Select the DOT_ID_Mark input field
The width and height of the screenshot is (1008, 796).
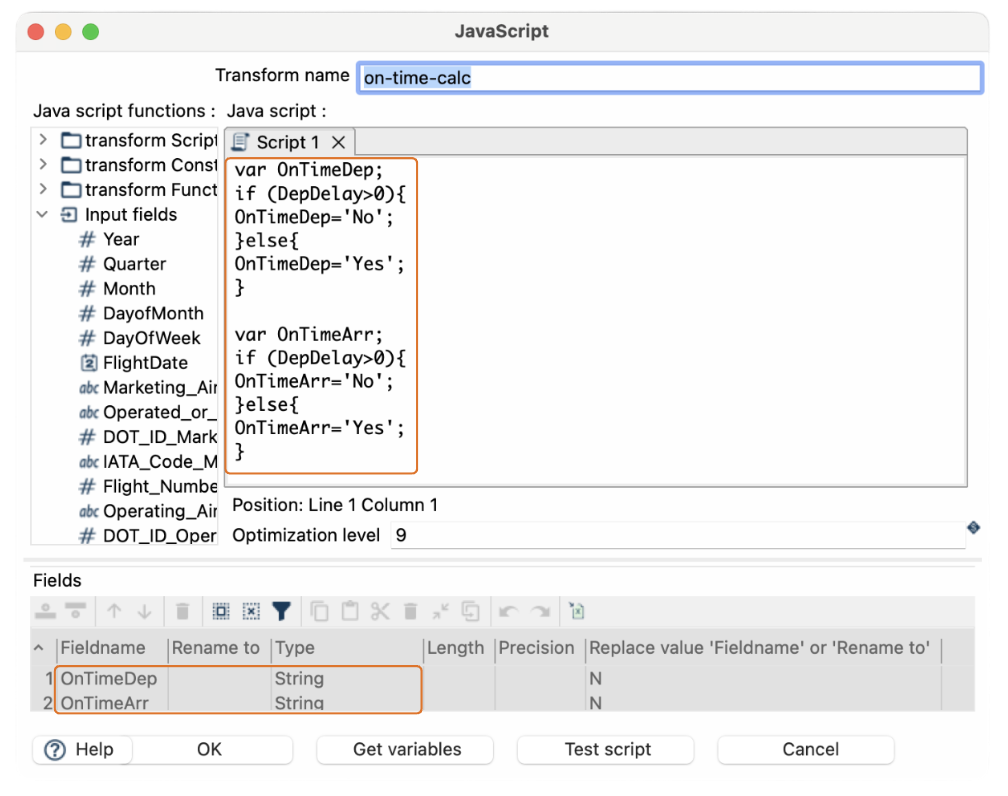pos(159,437)
